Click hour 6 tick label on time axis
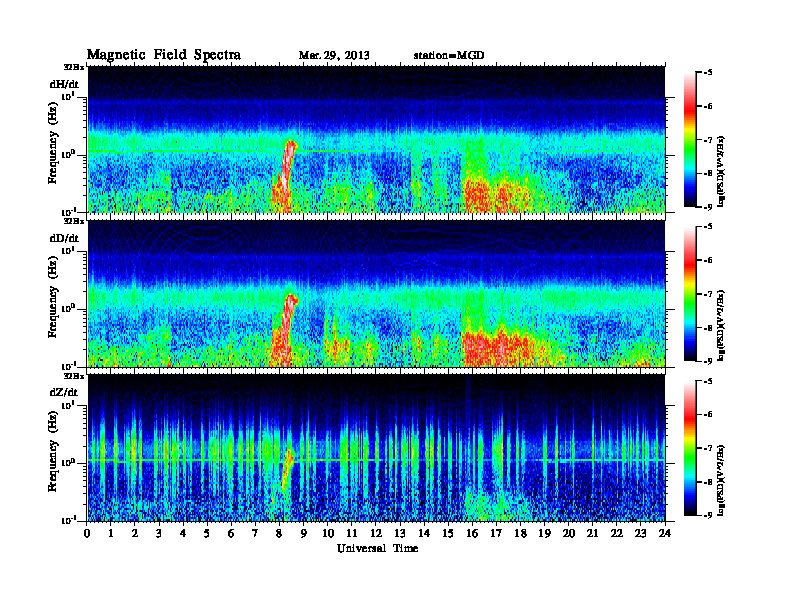 231,533
